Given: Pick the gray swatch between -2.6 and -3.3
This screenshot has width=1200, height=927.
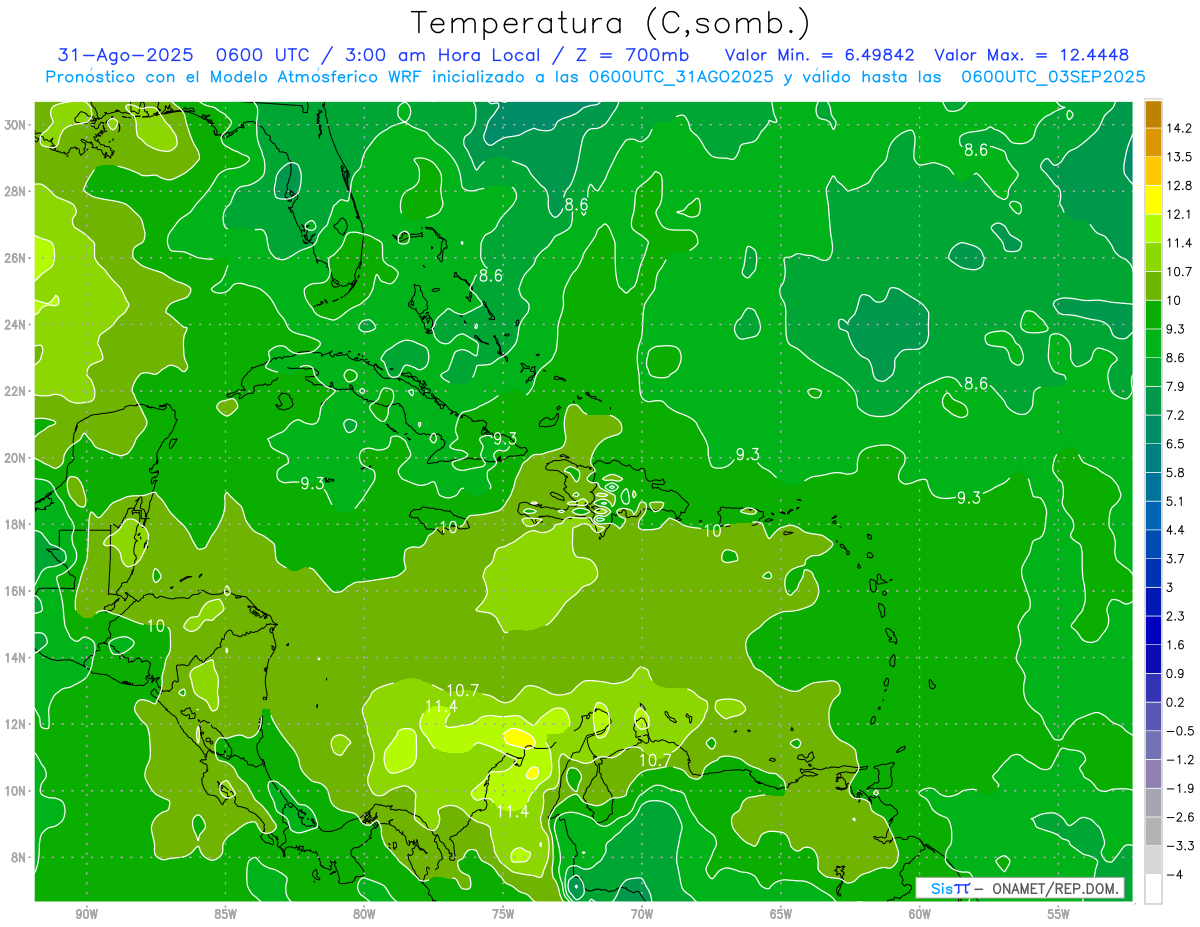Looking at the screenshot, I should [x=1153, y=831].
